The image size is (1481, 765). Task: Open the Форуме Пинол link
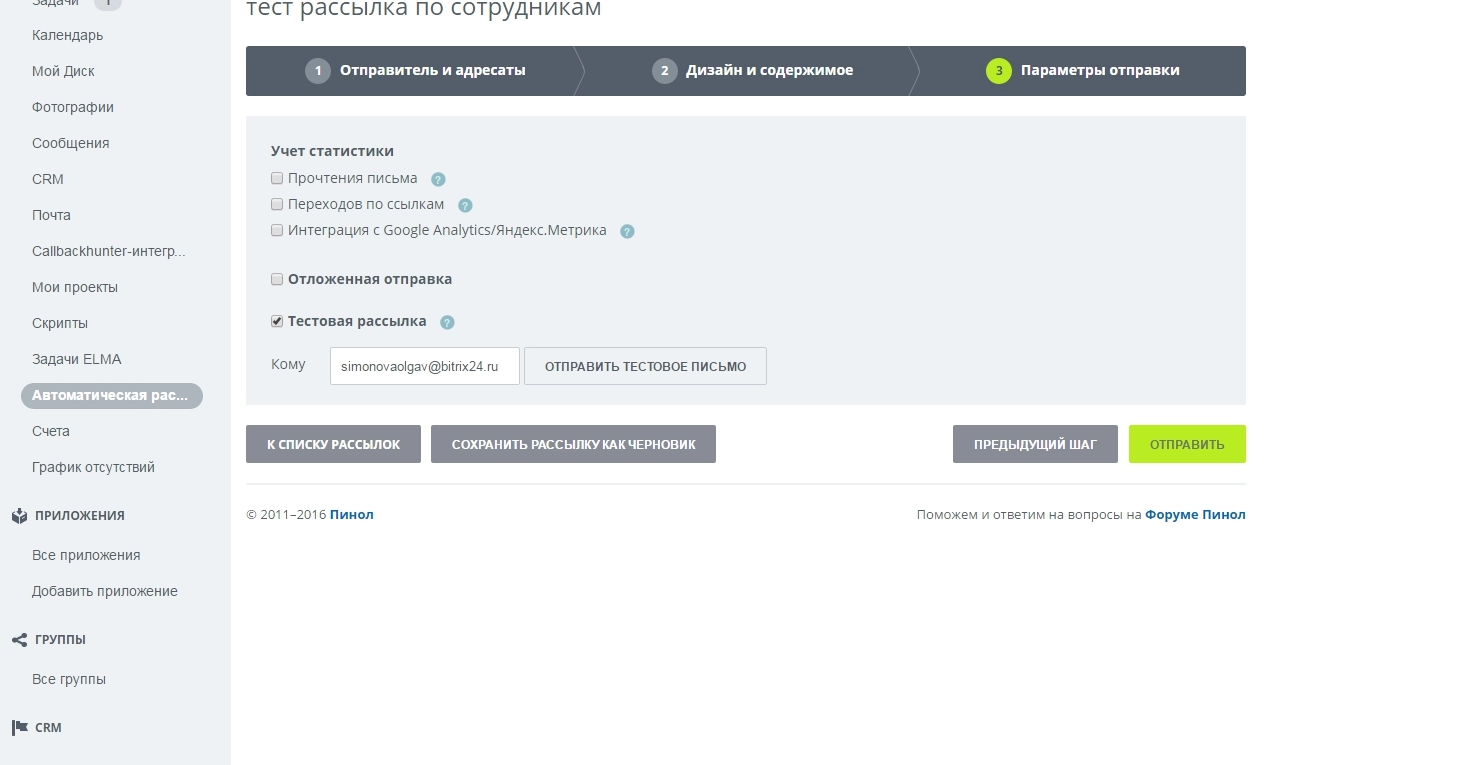click(x=1195, y=515)
